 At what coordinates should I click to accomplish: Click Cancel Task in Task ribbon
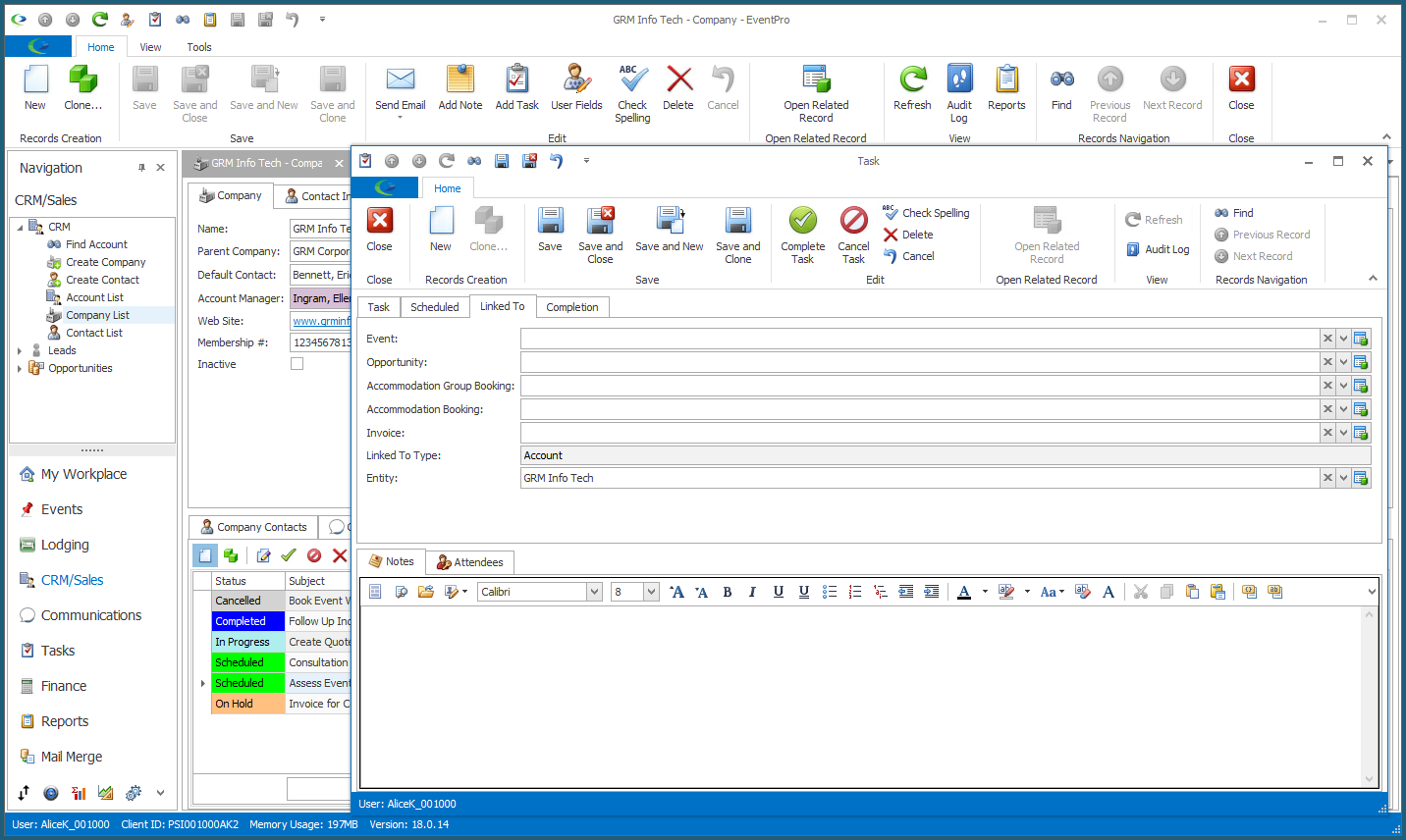coord(853,236)
